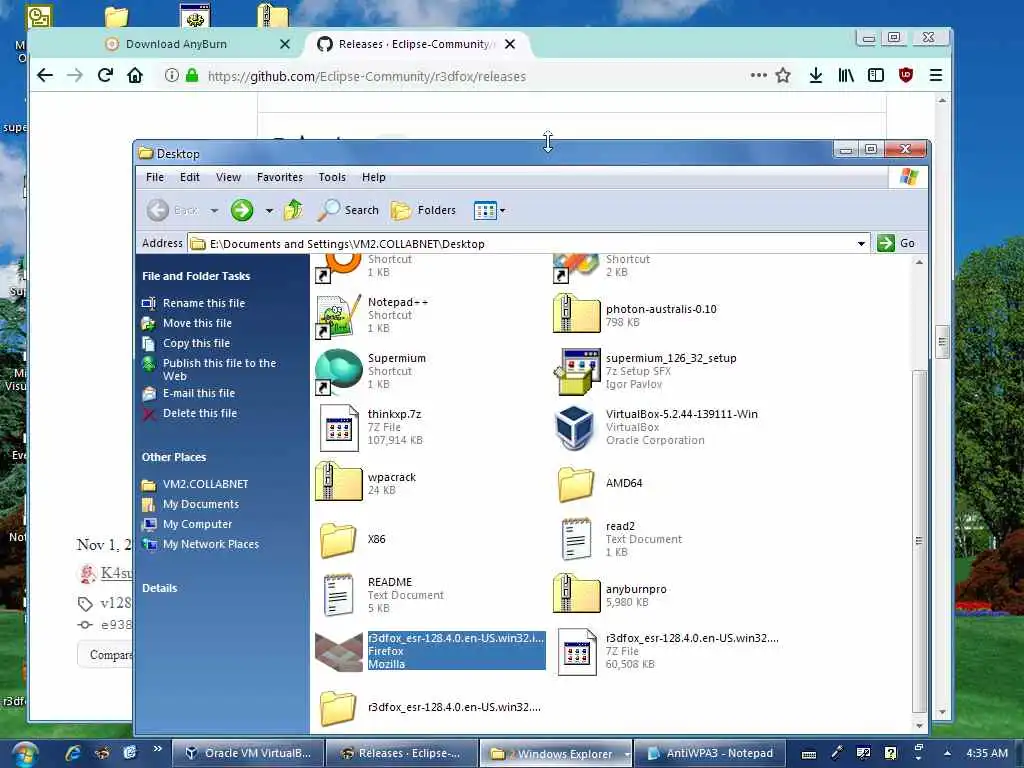Select the read2 text document icon
This screenshot has height=768, width=1024.
pos(576,539)
